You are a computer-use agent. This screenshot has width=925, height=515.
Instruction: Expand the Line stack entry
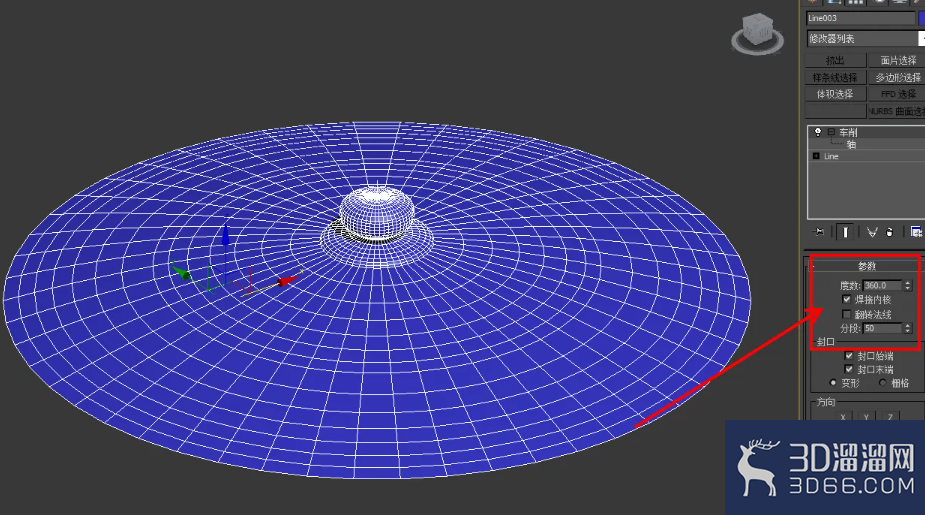[816, 156]
